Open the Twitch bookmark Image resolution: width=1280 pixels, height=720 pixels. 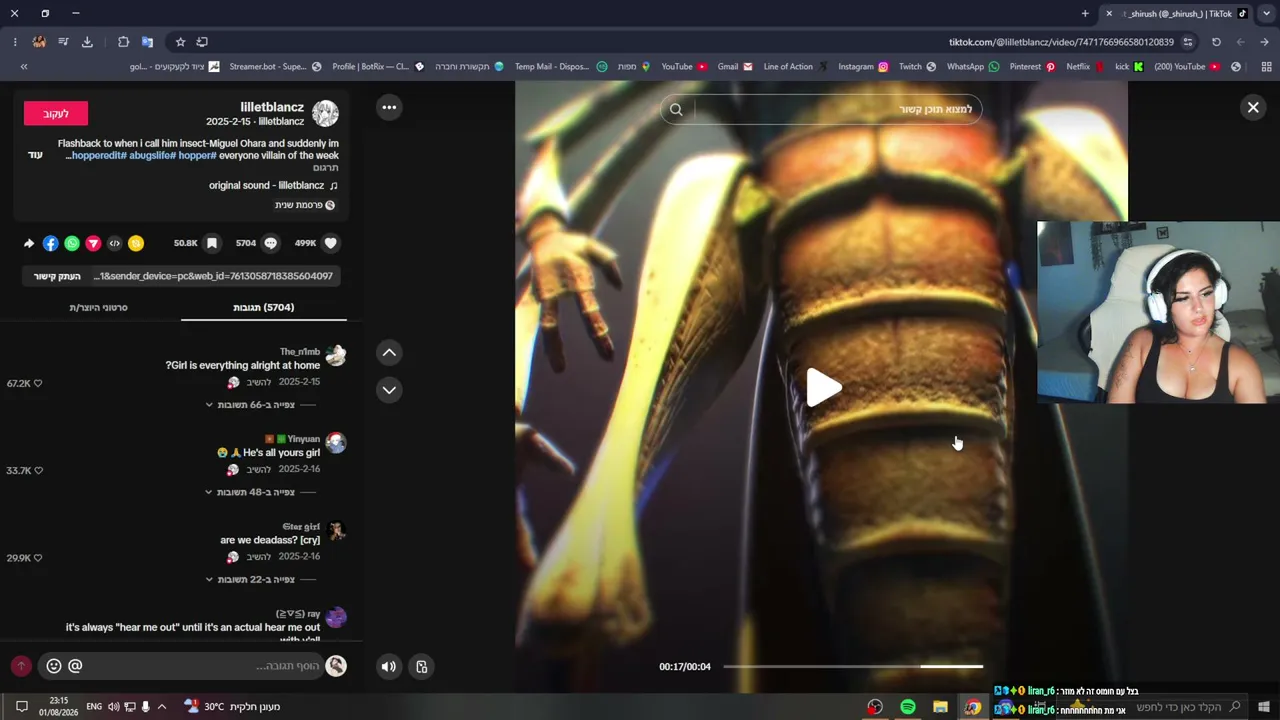(917, 67)
